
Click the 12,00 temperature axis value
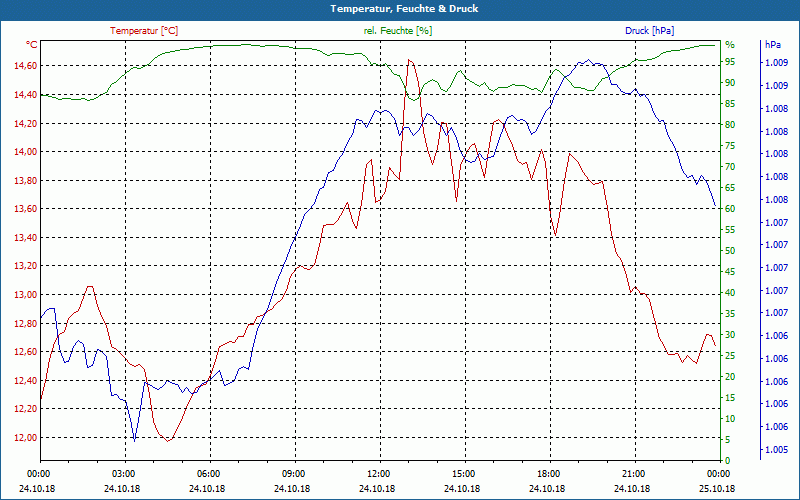[x=25, y=438]
